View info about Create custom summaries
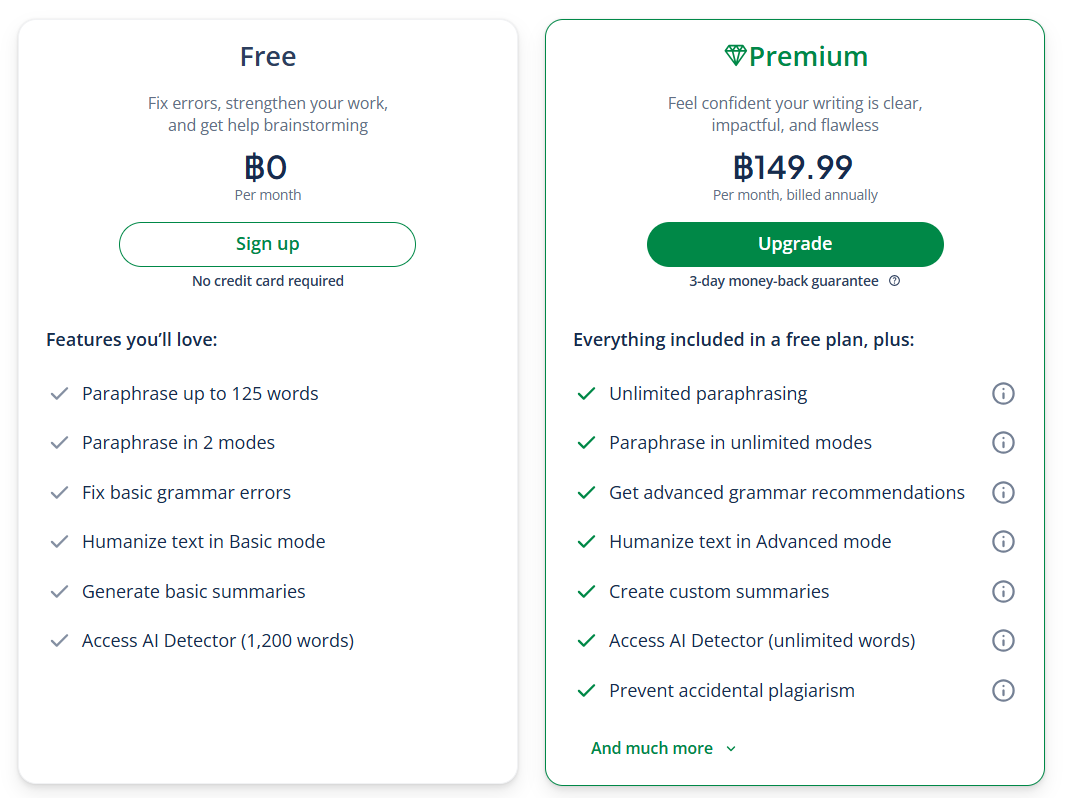Image resolution: width=1070 pixels, height=798 pixels. pyautogui.click(x=1002, y=591)
